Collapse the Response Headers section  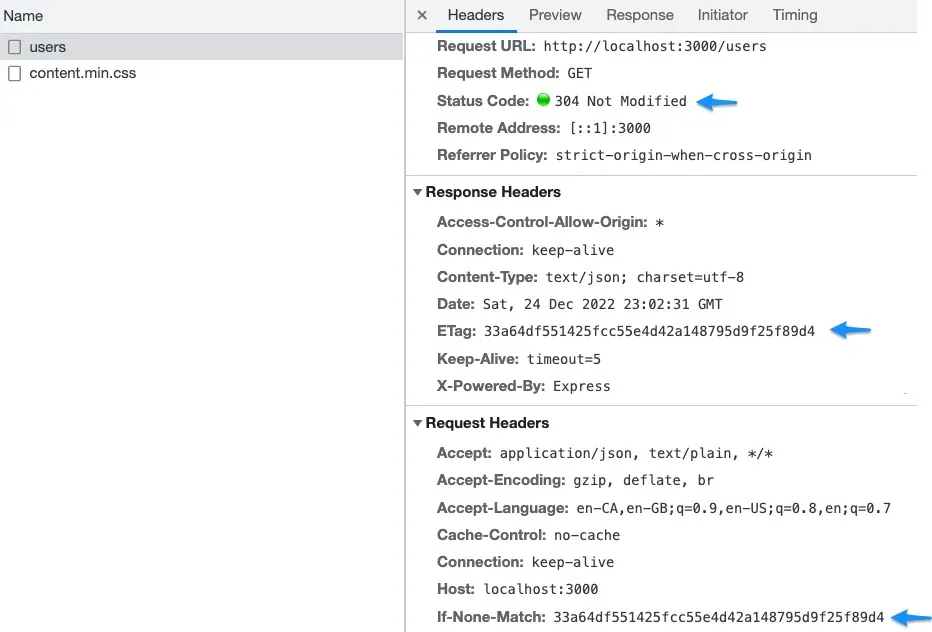pyautogui.click(x=418, y=192)
